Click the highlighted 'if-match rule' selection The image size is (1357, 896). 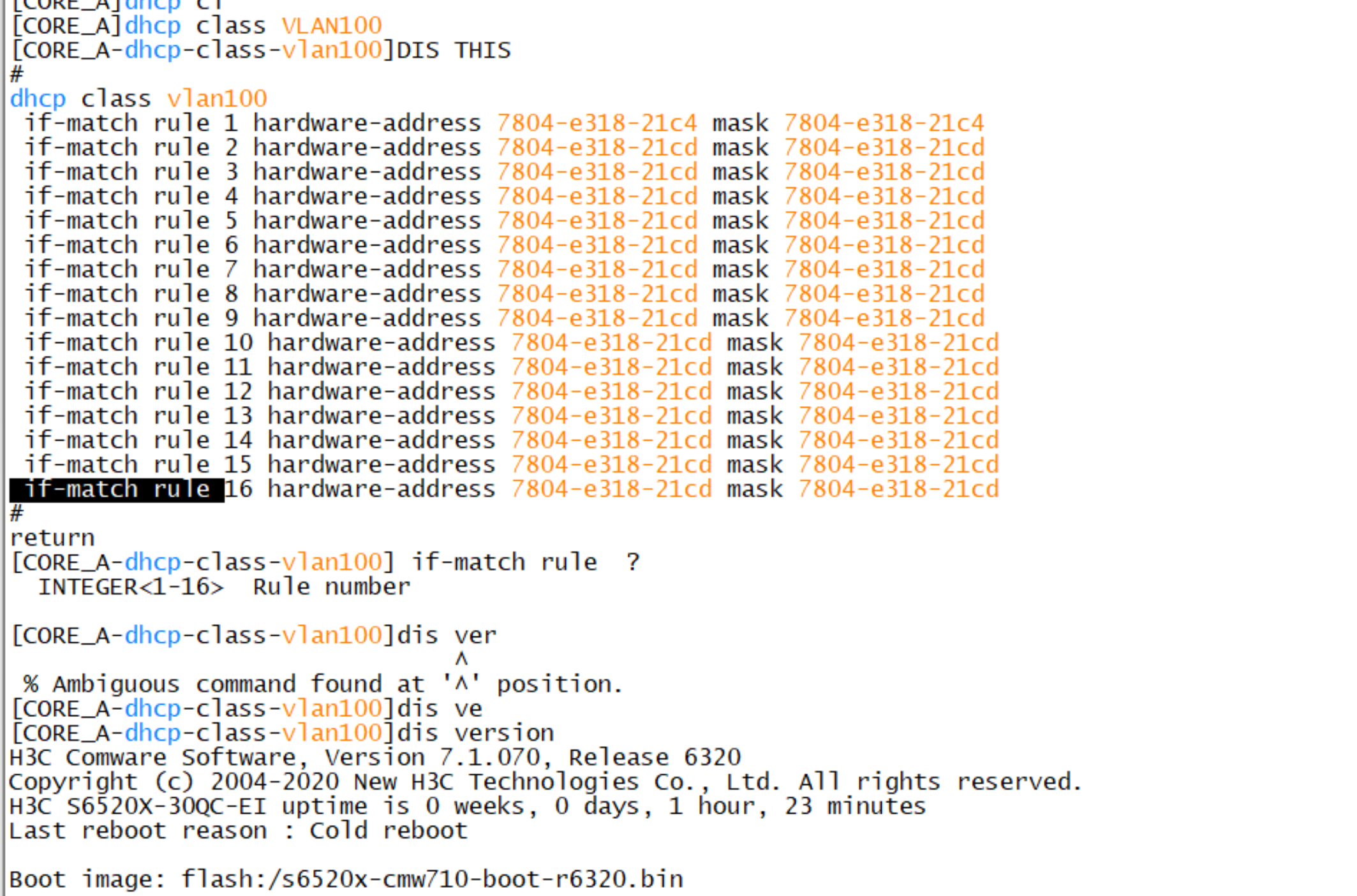[117, 490]
